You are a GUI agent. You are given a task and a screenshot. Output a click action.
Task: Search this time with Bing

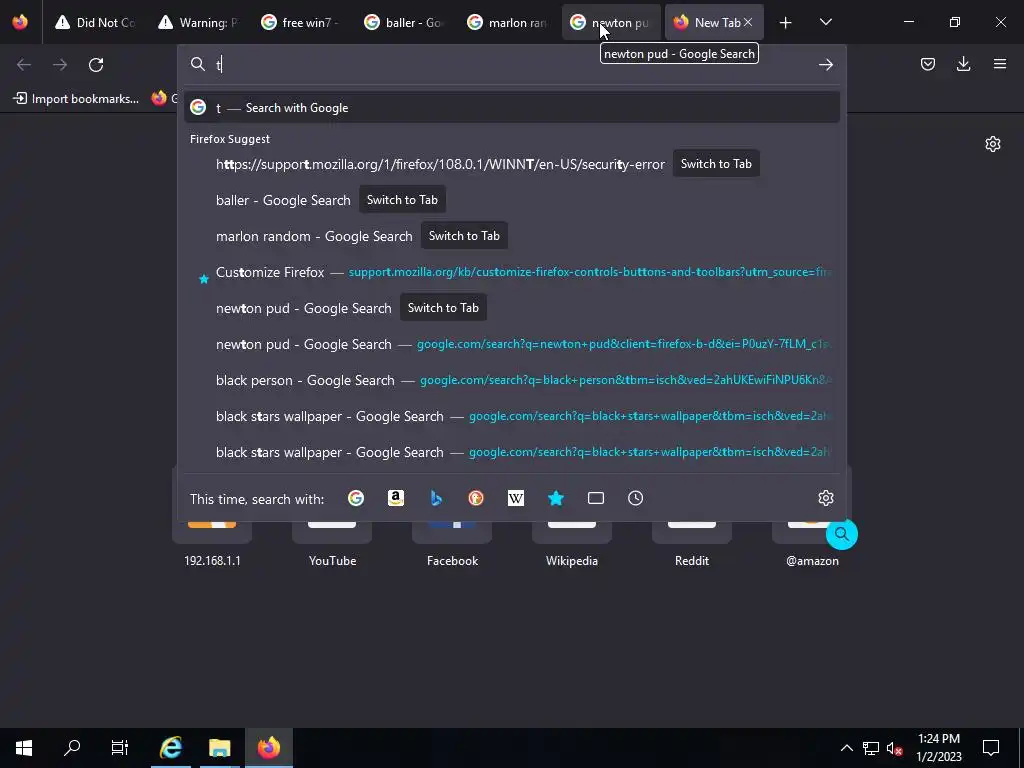coord(436,498)
